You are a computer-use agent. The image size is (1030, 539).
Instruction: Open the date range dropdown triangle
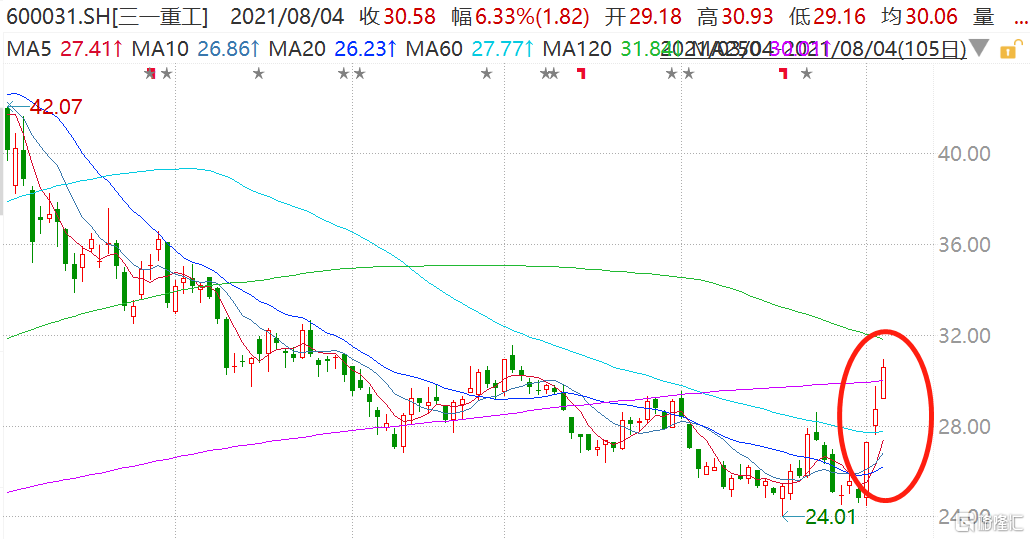tap(979, 49)
